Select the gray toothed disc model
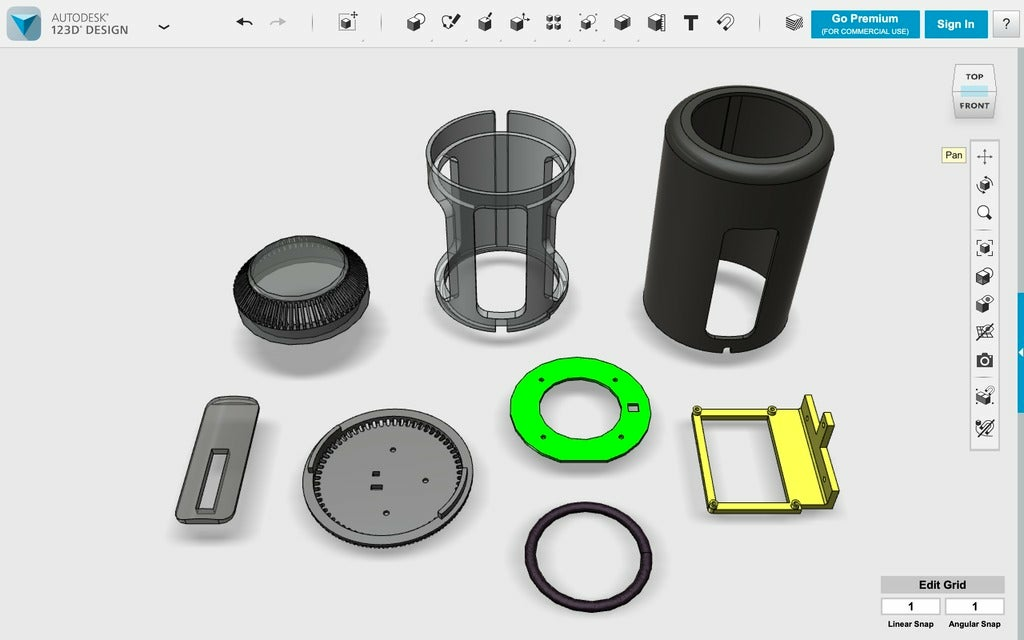1024x640 pixels. click(387, 477)
